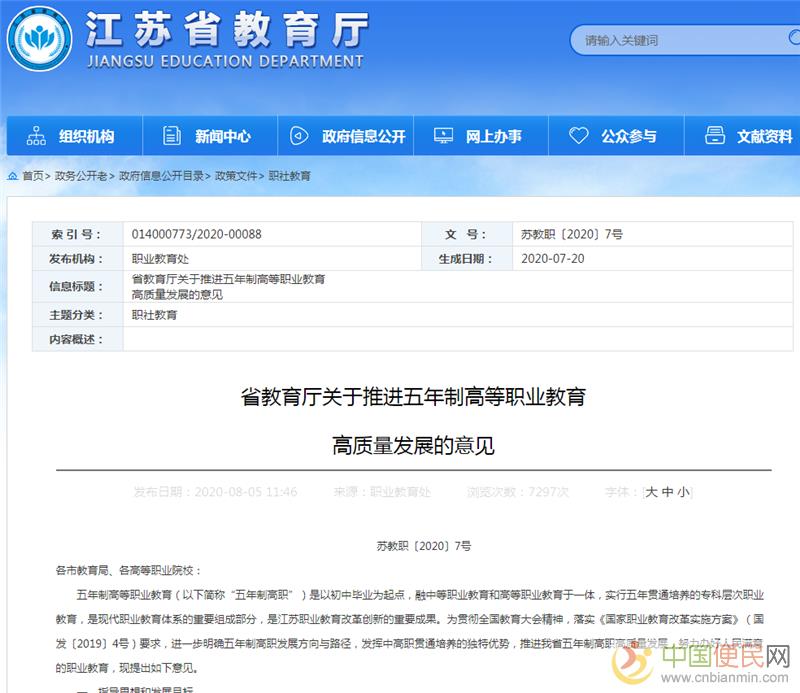Click the keyword search input field

(680, 40)
